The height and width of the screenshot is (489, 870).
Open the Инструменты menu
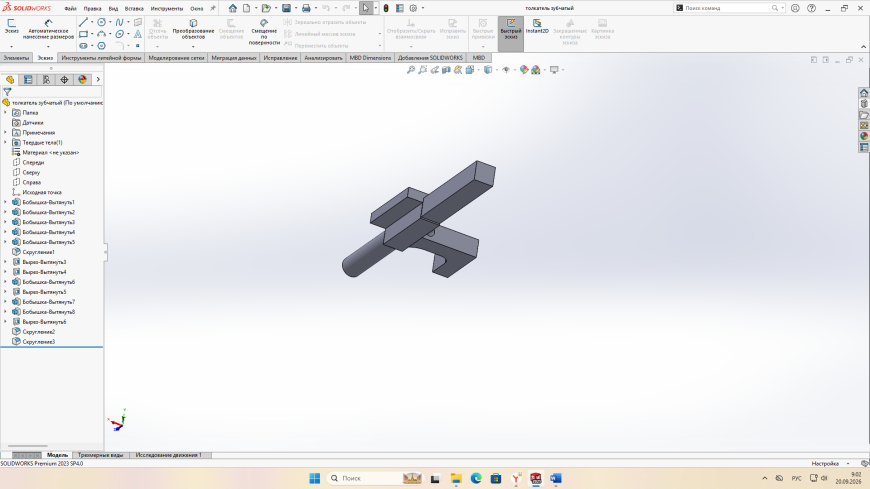tap(166, 9)
